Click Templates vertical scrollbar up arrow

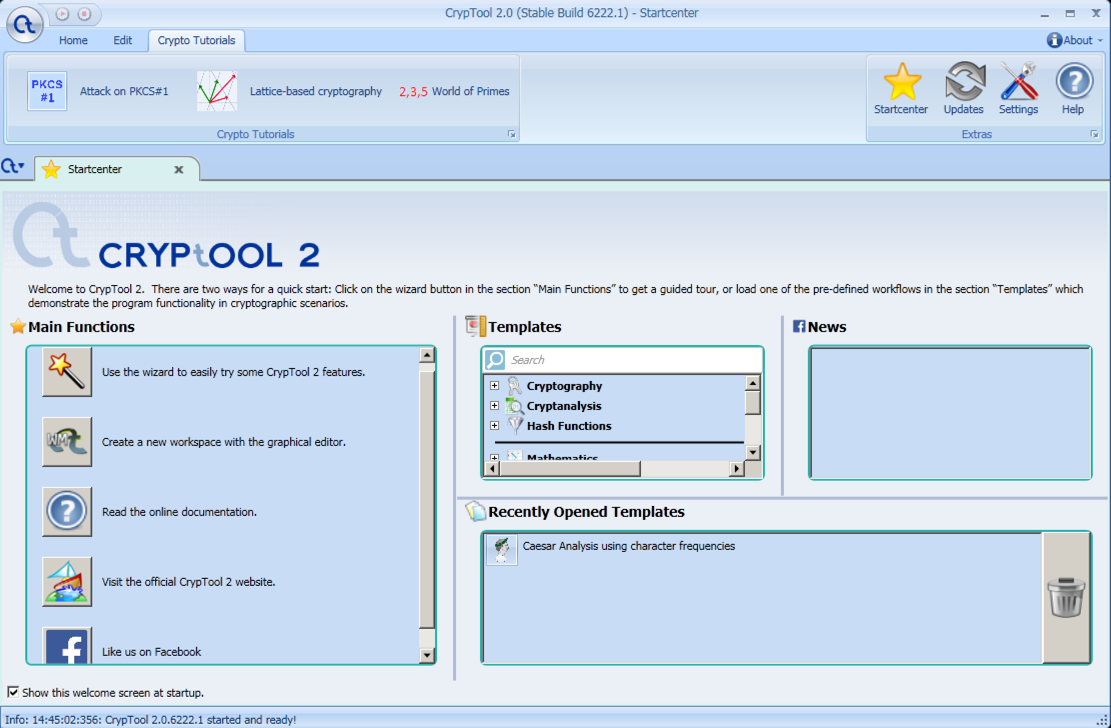[752, 383]
